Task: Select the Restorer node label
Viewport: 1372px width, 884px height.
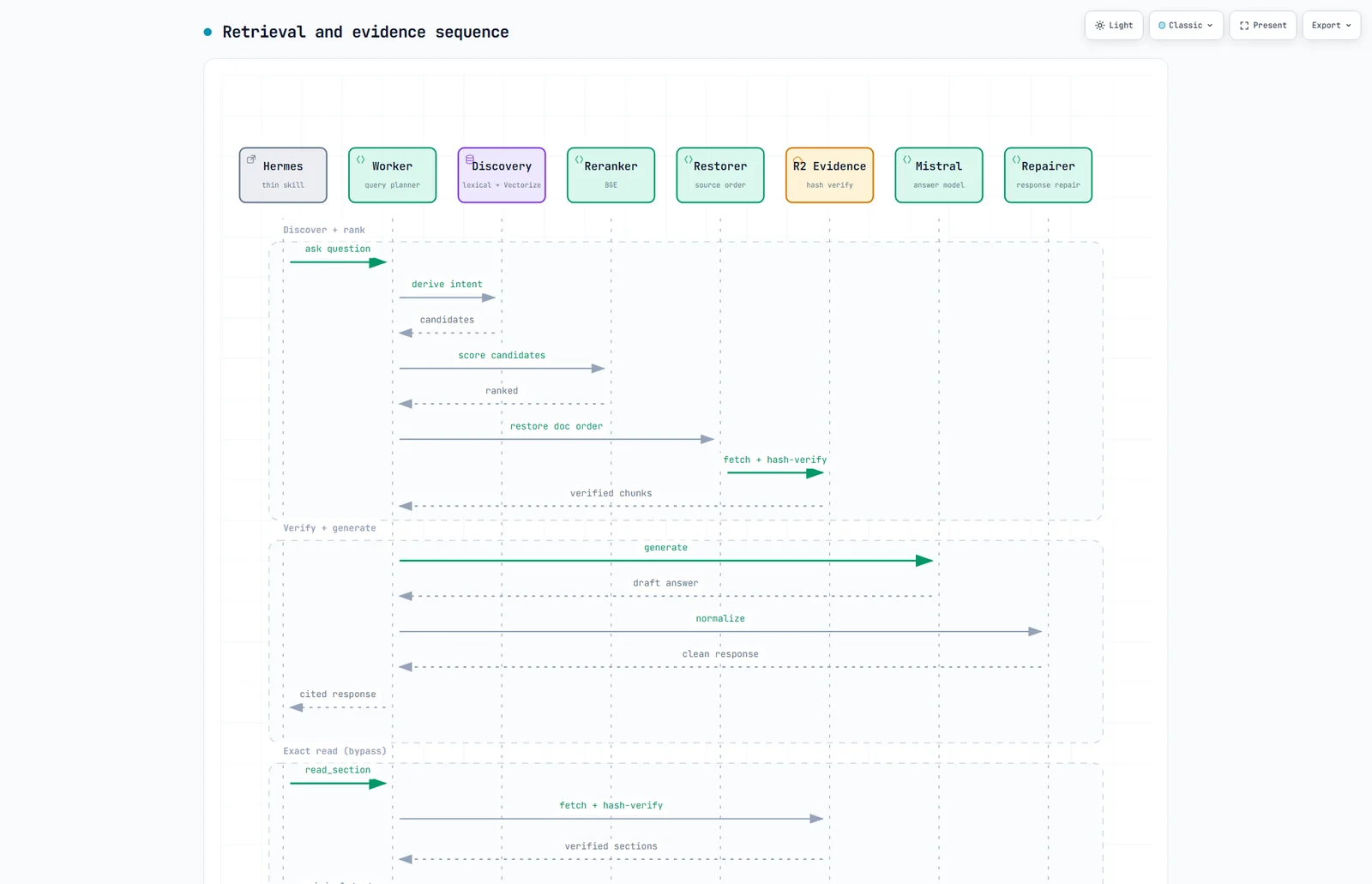Action: point(720,166)
